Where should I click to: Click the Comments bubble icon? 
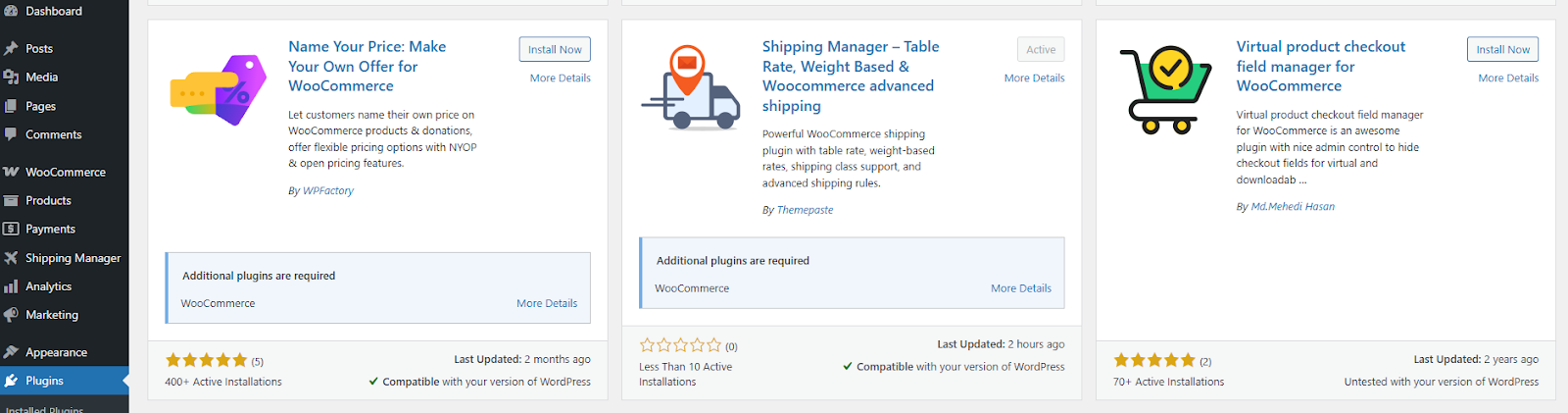[11, 134]
